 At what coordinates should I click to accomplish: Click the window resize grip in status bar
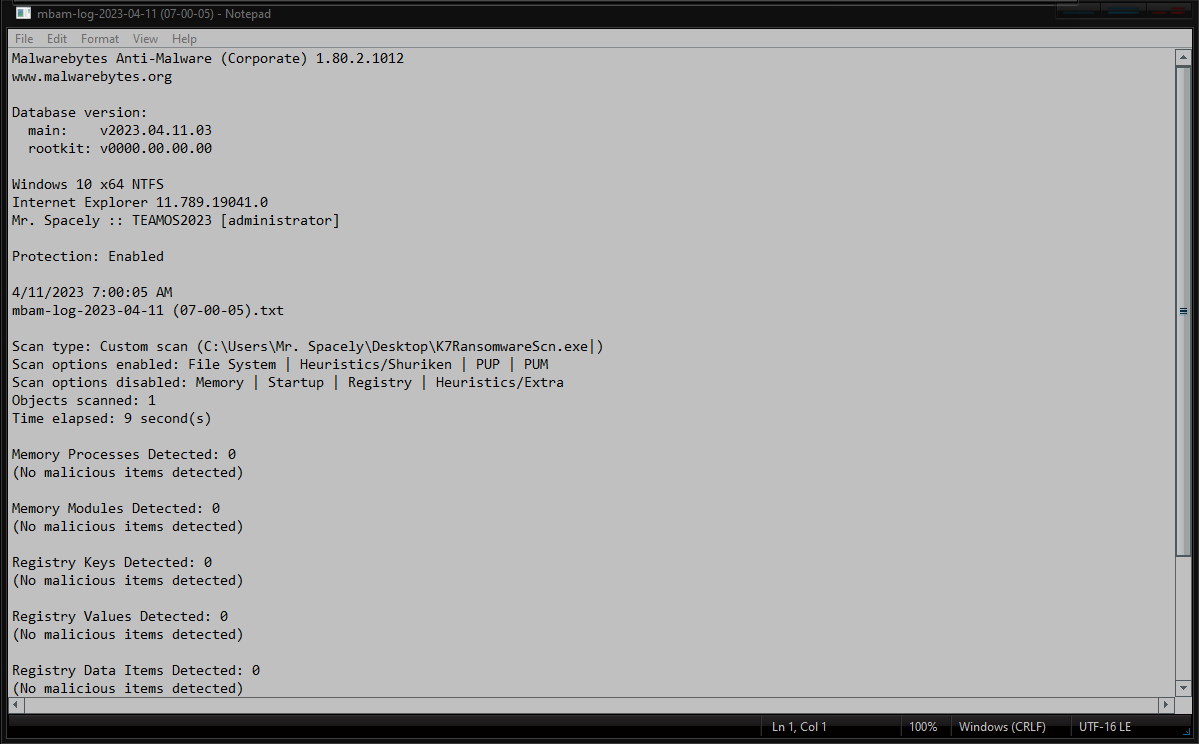point(1186,732)
